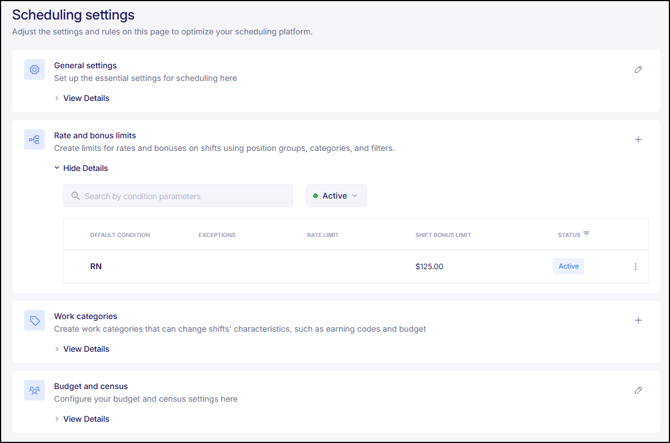Click the Budget and census people icon

[x=34, y=390]
